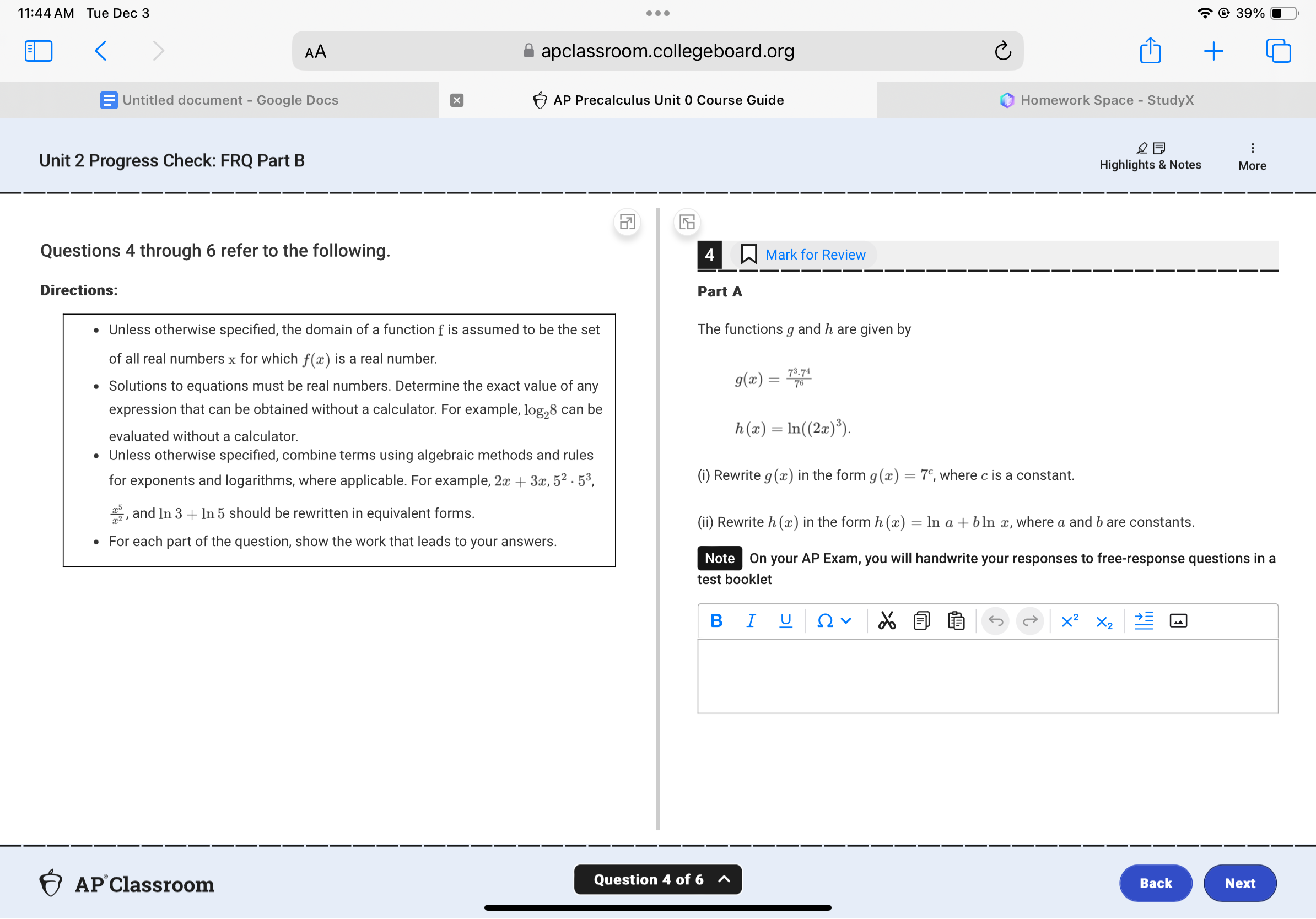
Task: Select the question number 4 badge
Action: coord(709,255)
